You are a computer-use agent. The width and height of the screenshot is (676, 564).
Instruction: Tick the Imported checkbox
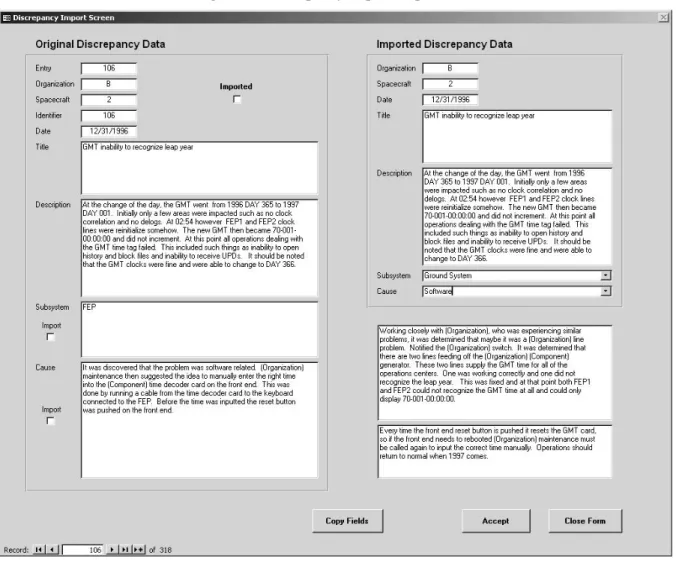click(237, 99)
